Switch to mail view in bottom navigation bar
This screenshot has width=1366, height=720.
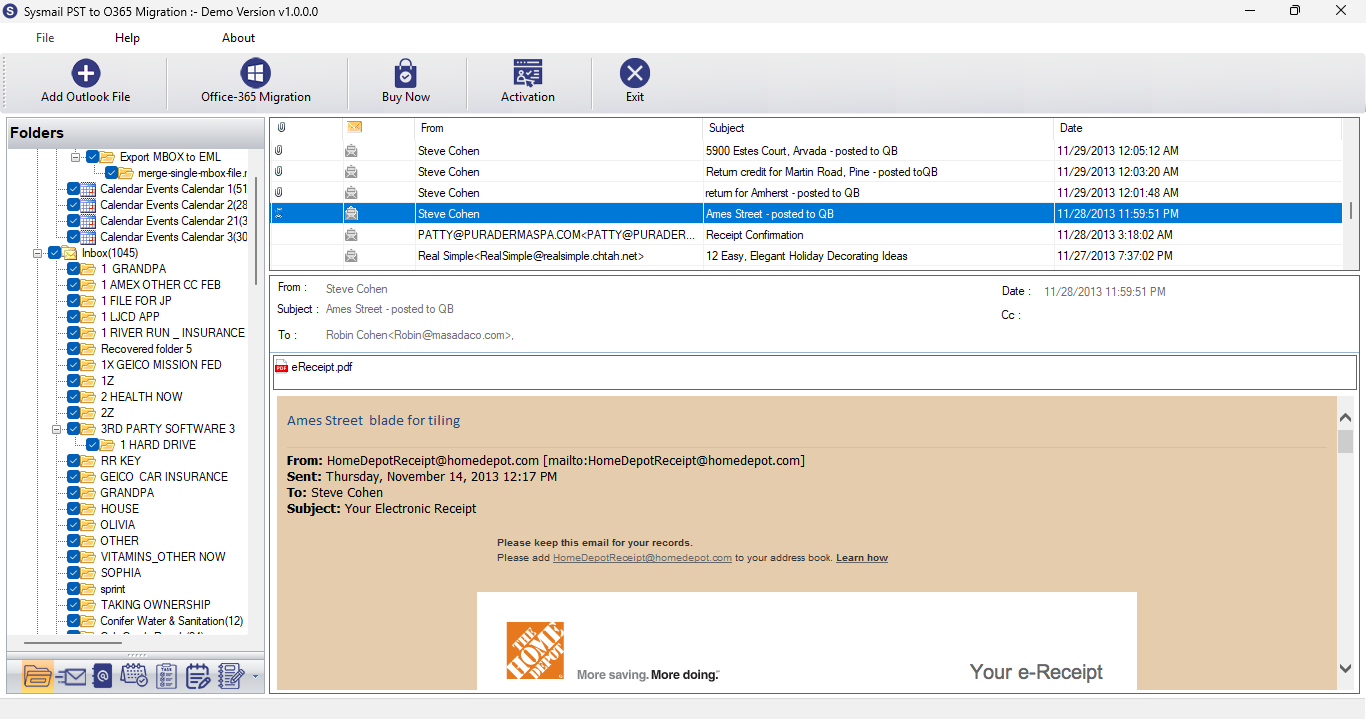(70, 676)
